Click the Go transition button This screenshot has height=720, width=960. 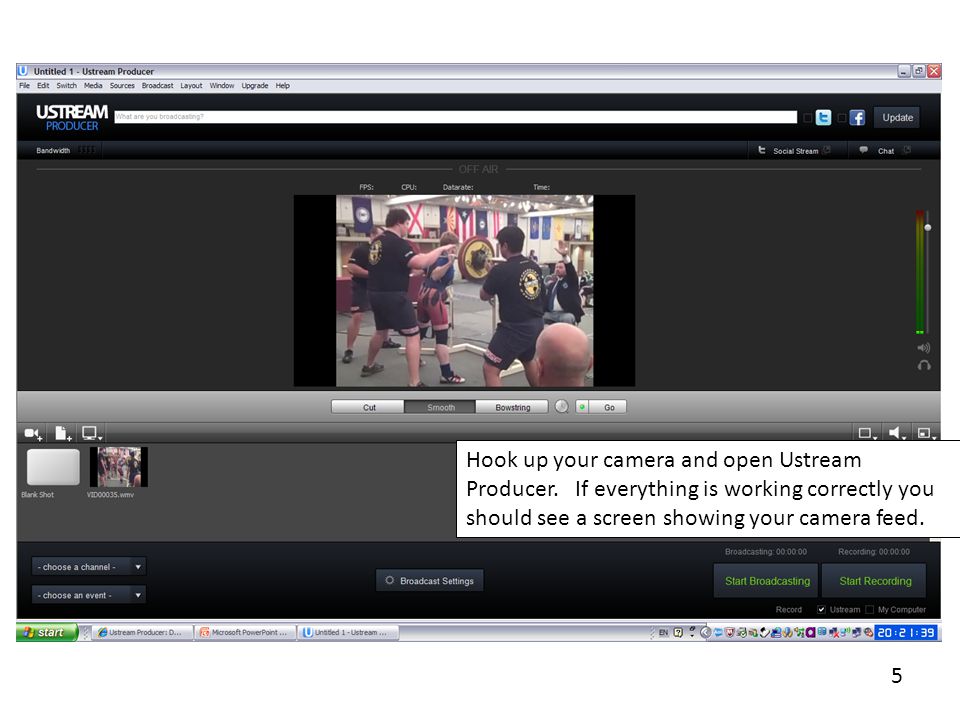tap(609, 407)
